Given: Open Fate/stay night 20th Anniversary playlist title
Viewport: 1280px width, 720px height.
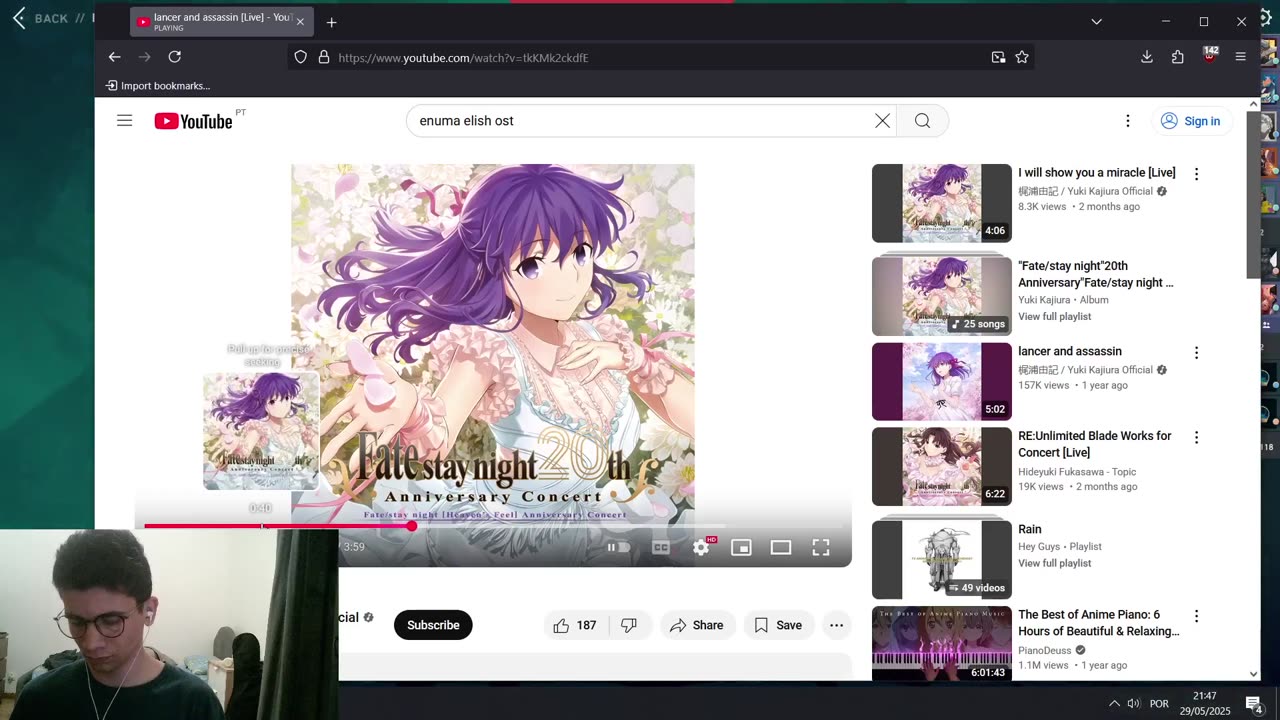Looking at the screenshot, I should click(x=1096, y=274).
